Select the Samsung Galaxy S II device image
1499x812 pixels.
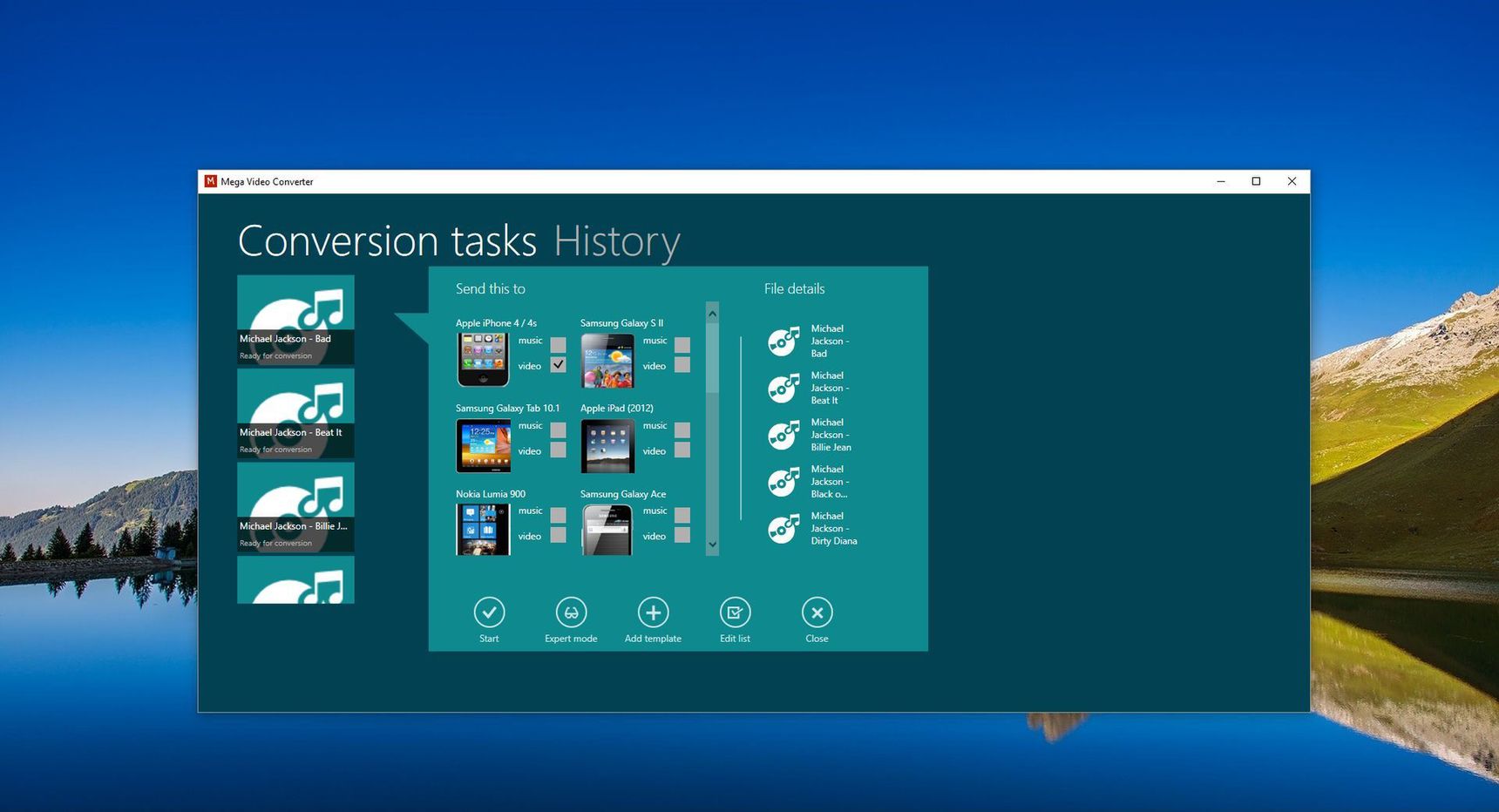[x=607, y=360]
